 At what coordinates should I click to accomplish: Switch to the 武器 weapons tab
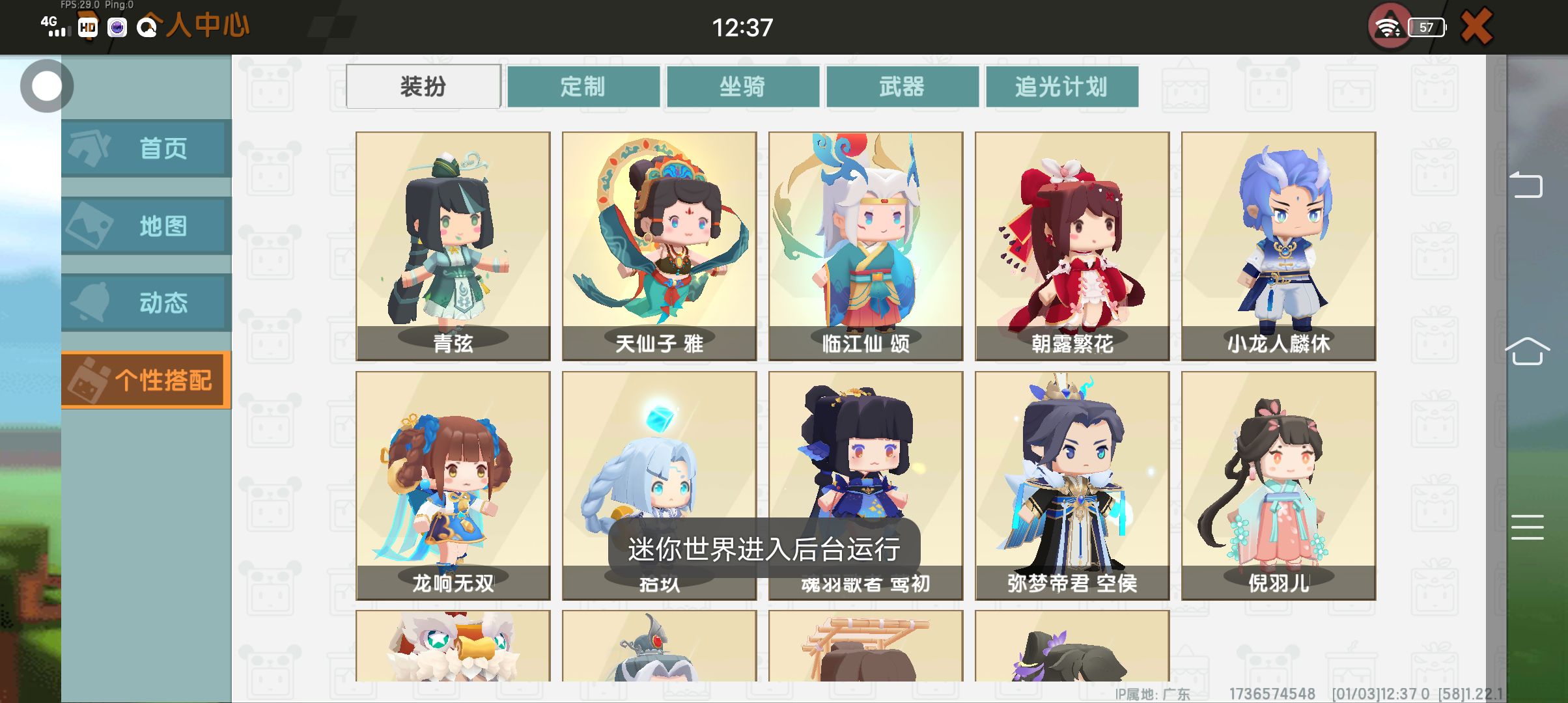click(x=903, y=87)
